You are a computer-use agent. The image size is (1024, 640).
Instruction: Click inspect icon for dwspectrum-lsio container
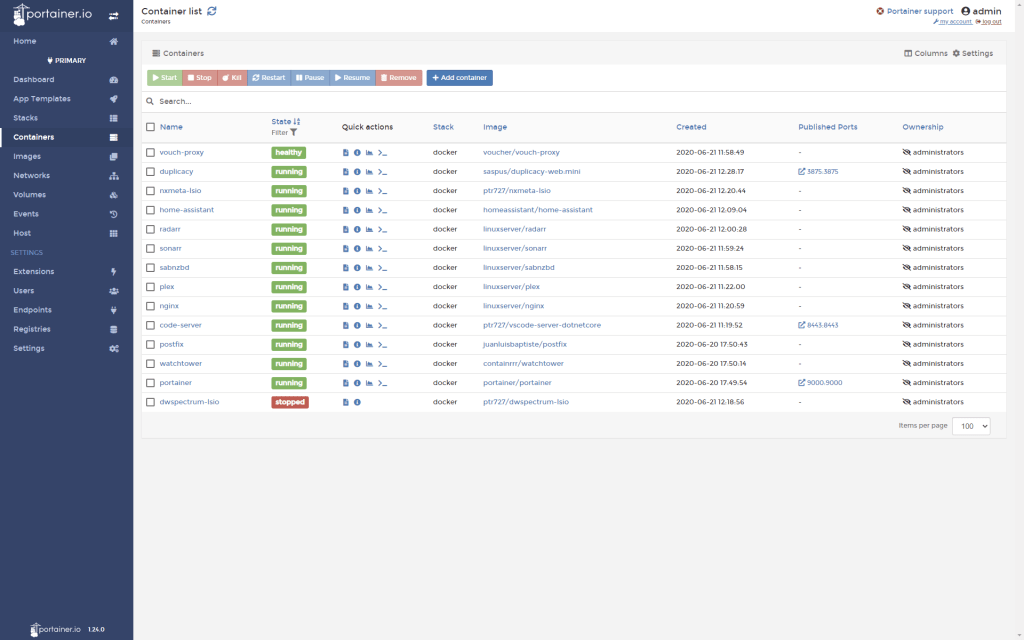[357, 402]
